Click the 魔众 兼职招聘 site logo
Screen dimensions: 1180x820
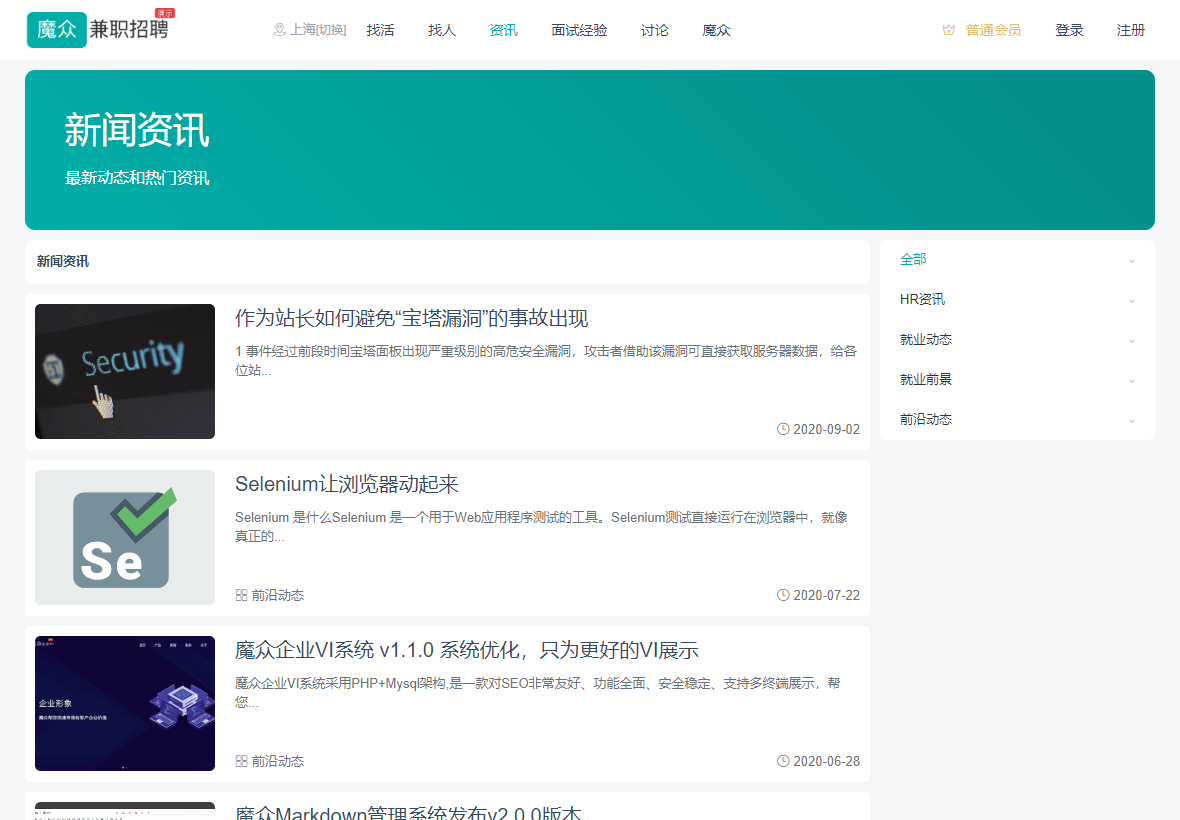(x=99, y=29)
